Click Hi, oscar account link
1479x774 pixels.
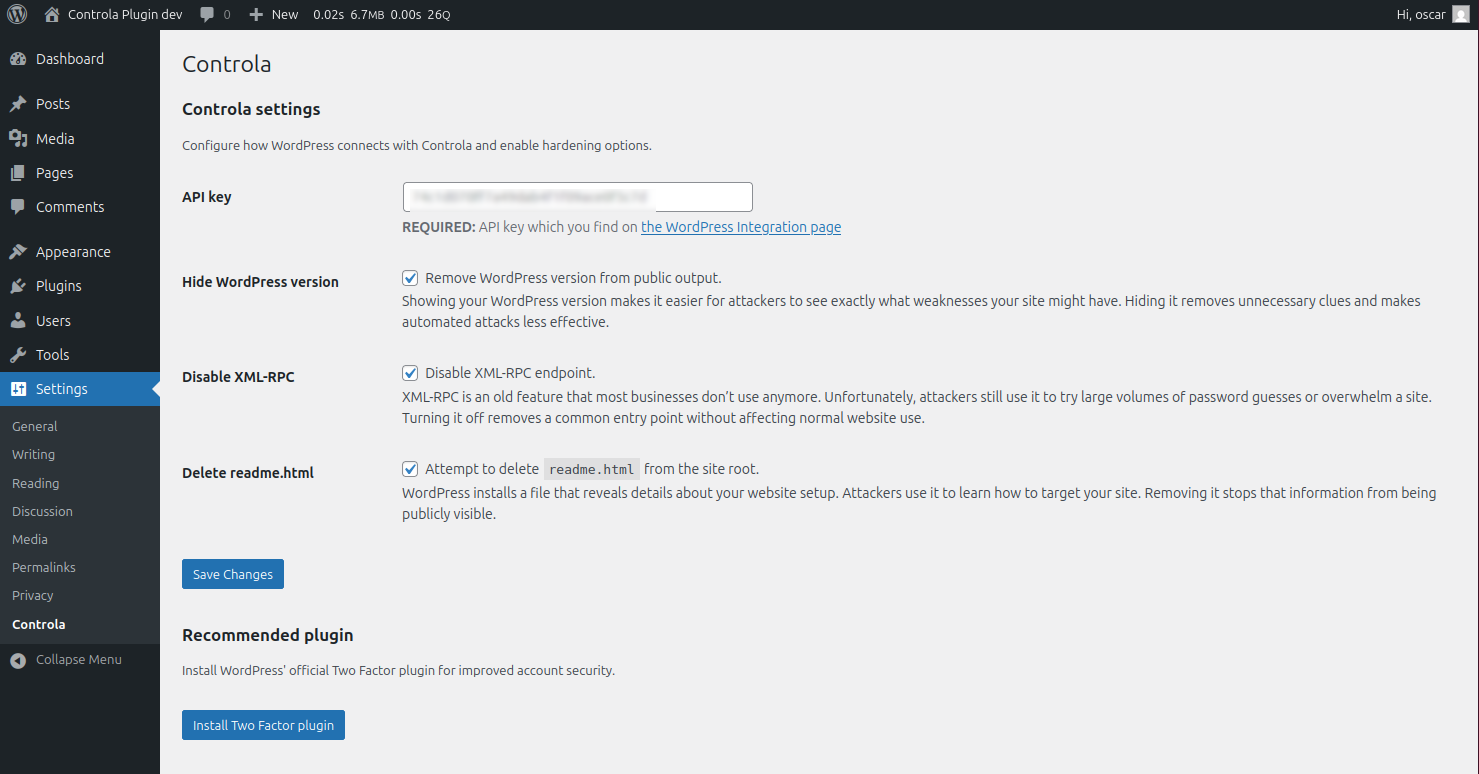[1421, 14]
